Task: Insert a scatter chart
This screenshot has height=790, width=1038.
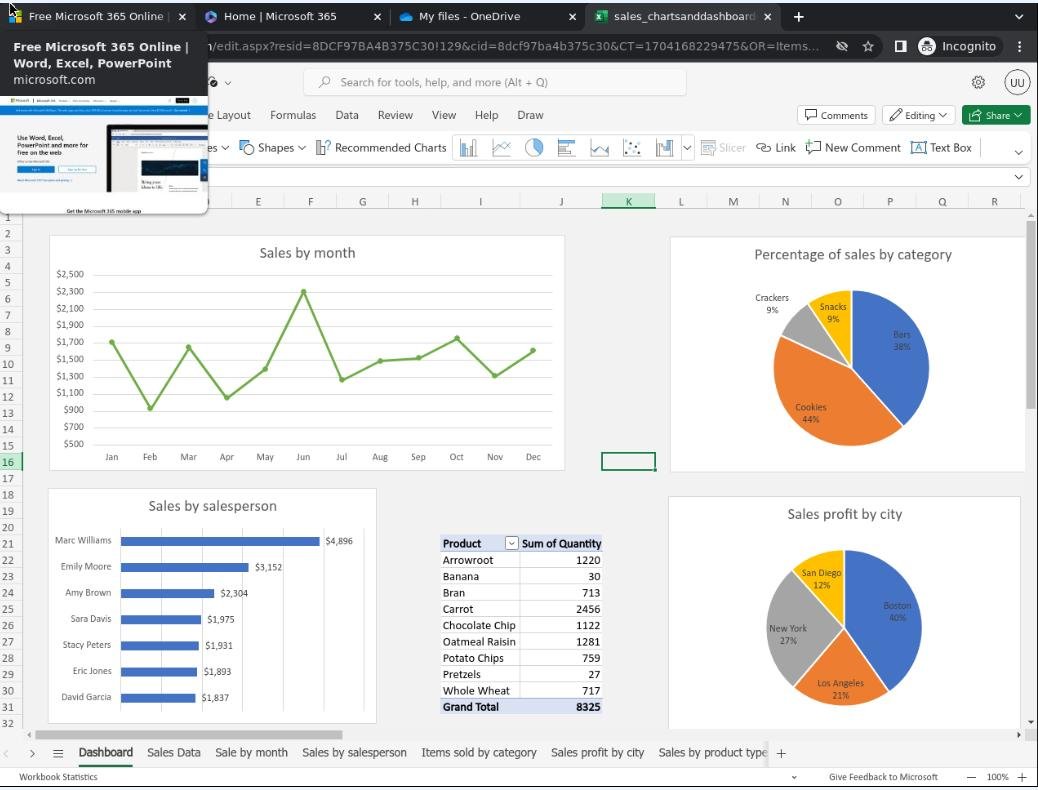Action: point(632,148)
